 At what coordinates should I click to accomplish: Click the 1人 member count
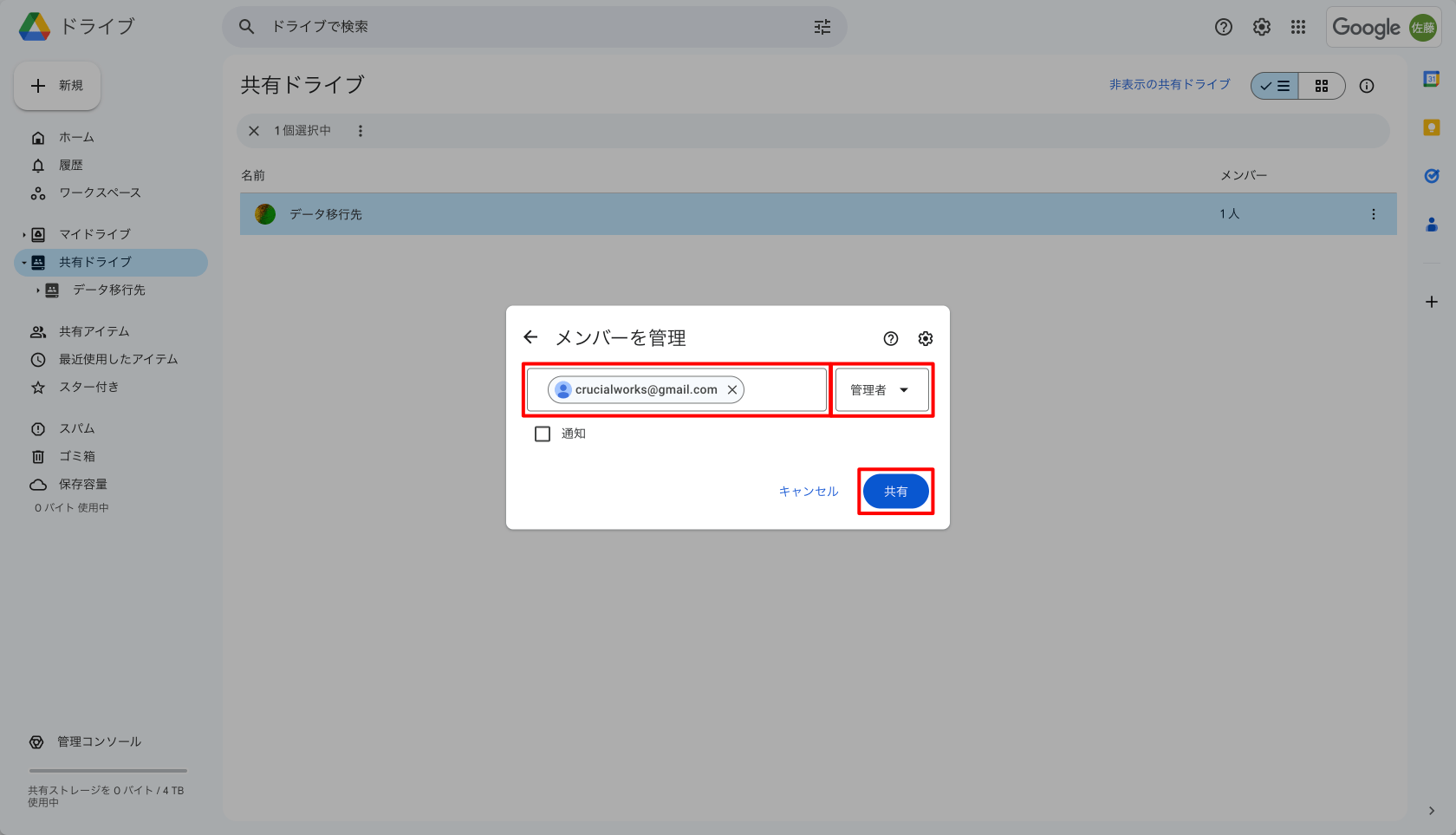click(x=1230, y=214)
